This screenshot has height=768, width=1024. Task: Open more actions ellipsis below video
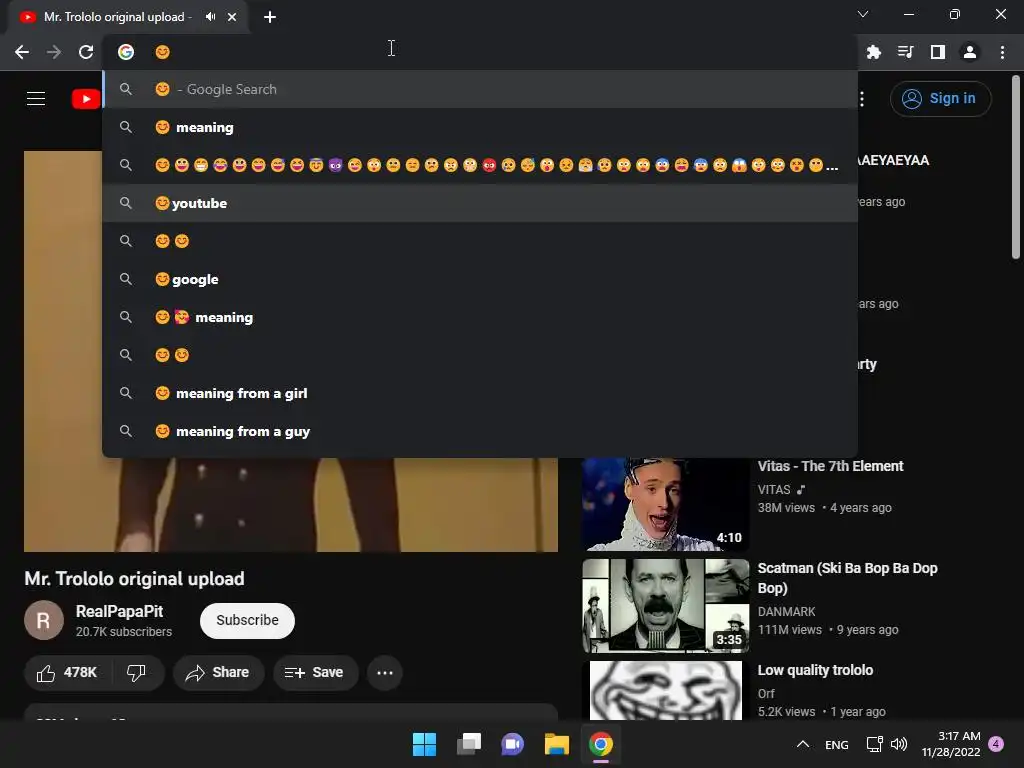coord(385,673)
